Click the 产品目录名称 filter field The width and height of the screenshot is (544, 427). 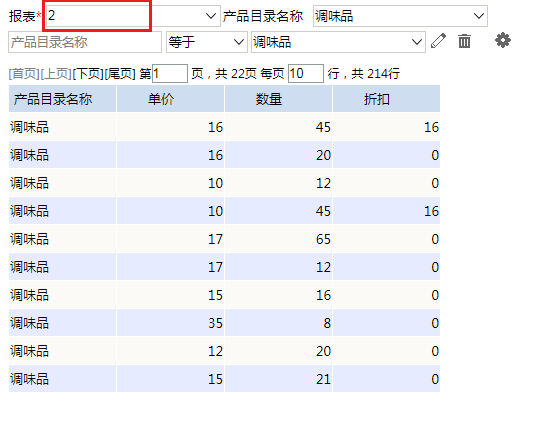click(x=85, y=42)
